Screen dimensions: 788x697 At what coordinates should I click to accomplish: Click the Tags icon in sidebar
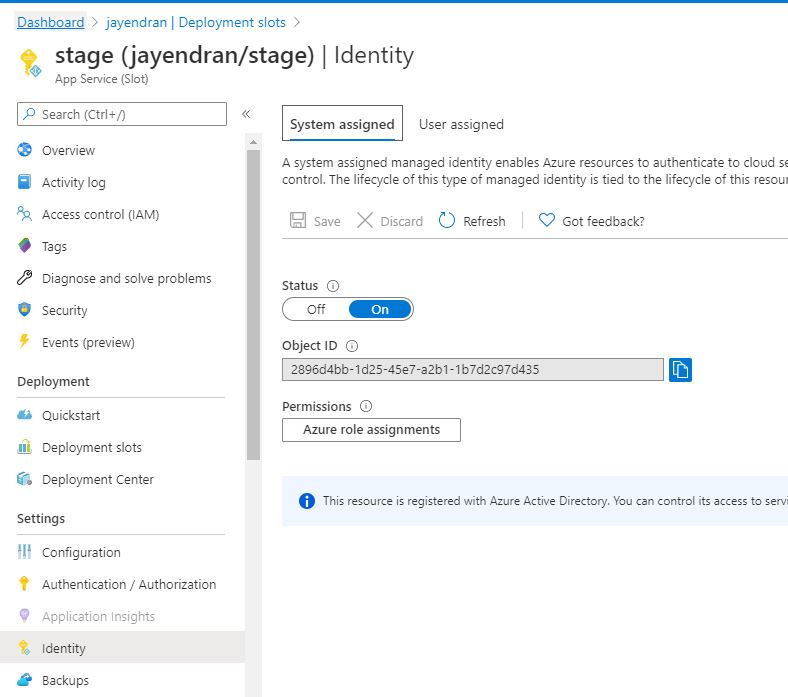click(24, 246)
